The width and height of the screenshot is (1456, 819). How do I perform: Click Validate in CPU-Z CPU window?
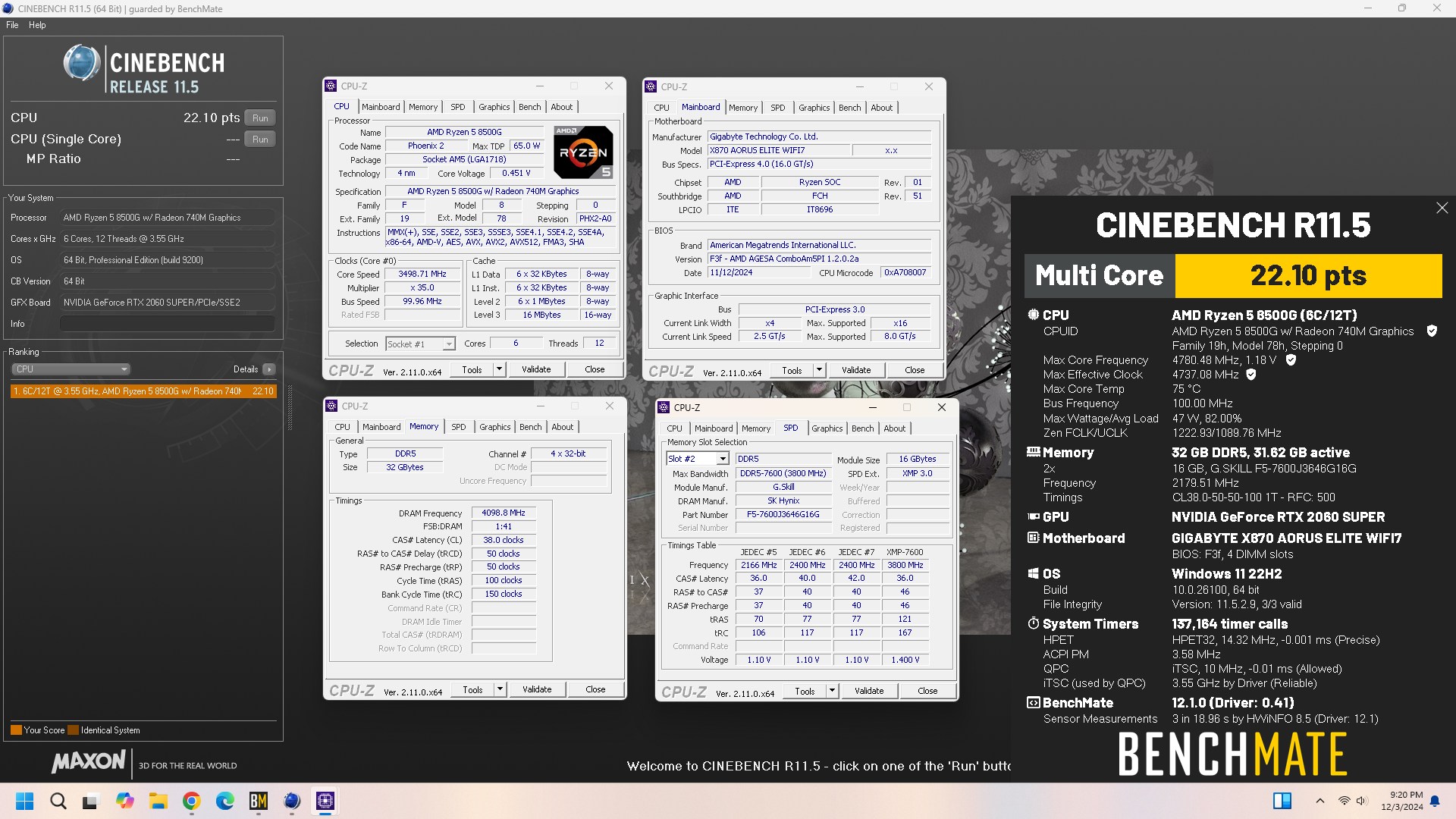point(536,369)
